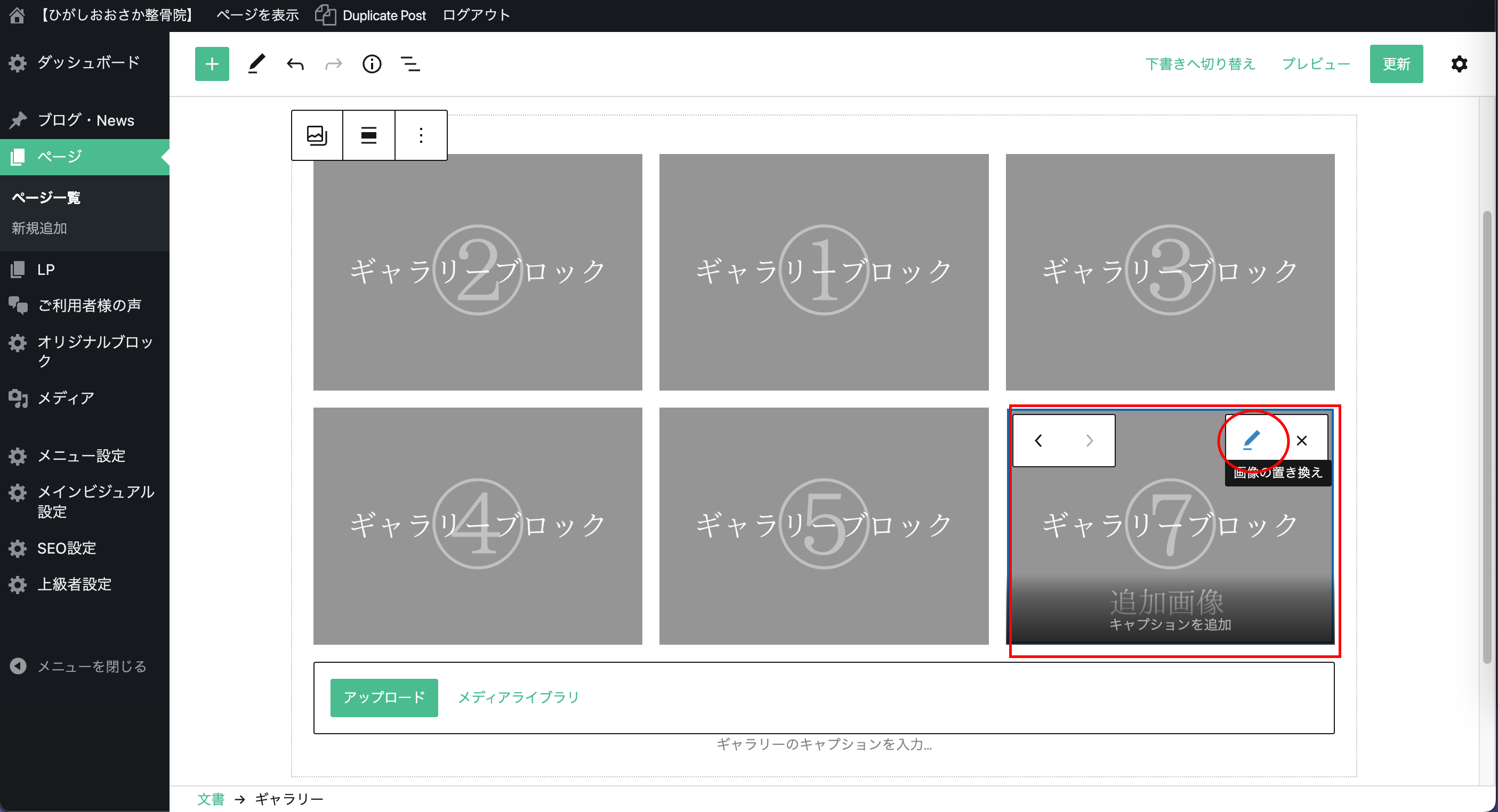Open the block list view outline
Screen dimensions: 1498x812
tap(410, 64)
